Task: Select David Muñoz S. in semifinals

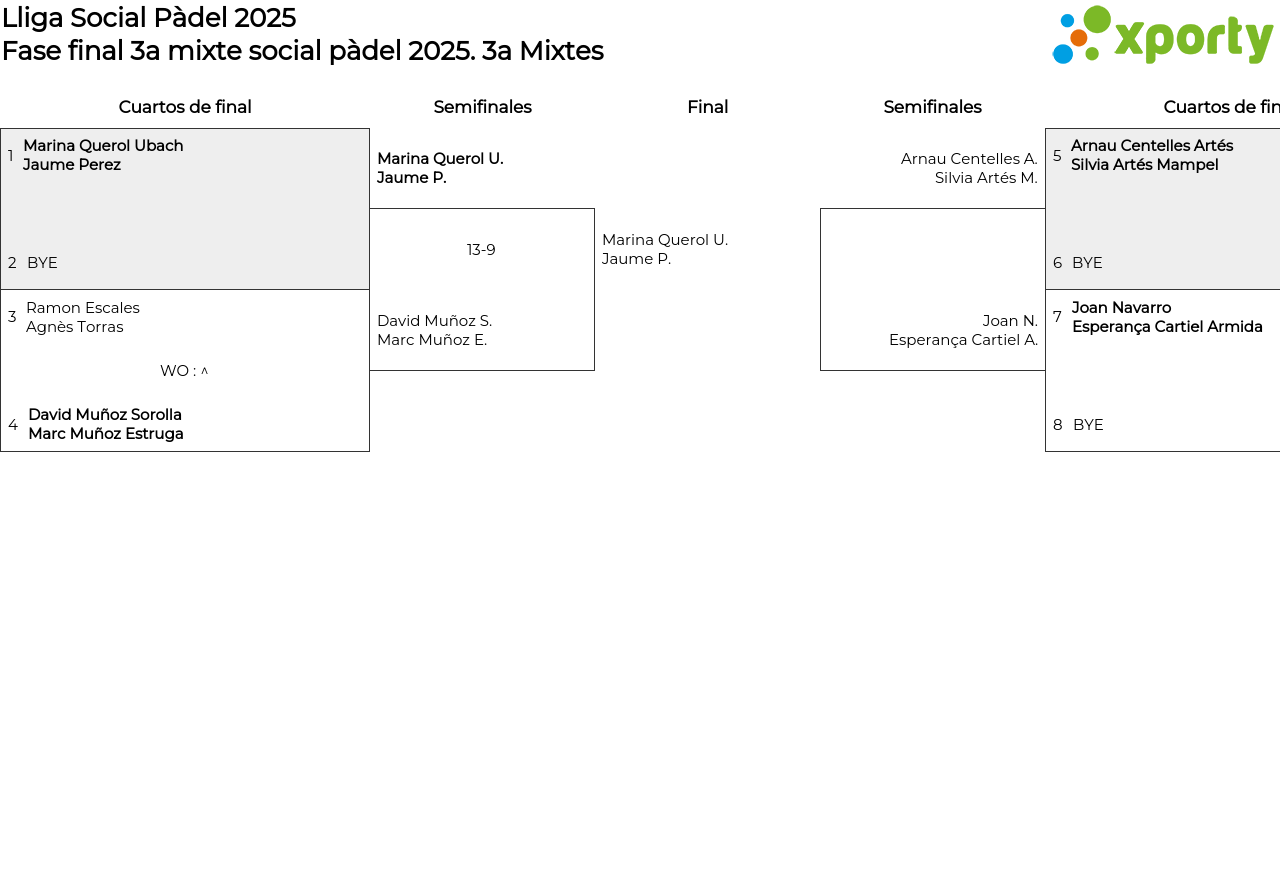Action: click(x=434, y=330)
